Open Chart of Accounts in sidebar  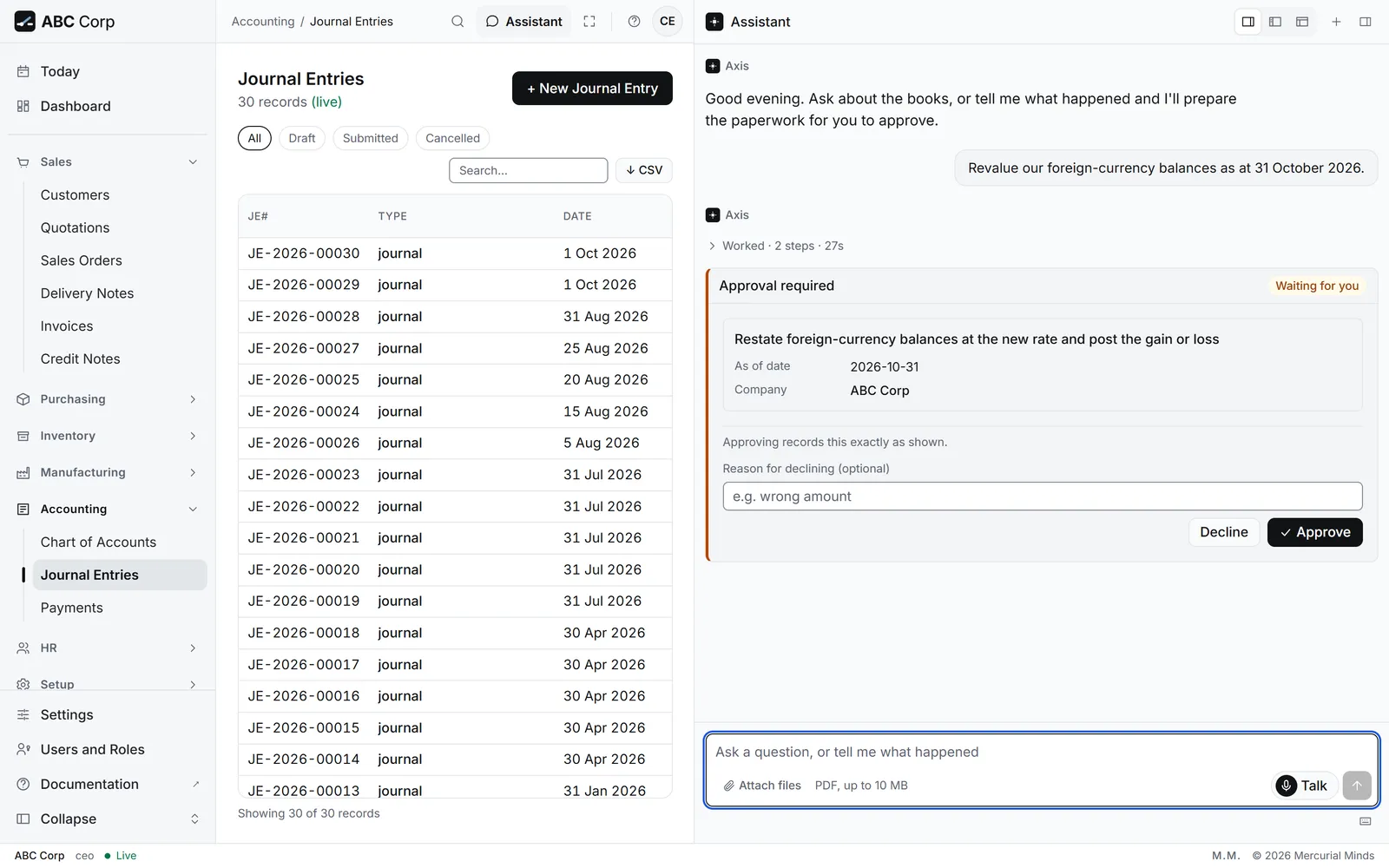pos(98,542)
